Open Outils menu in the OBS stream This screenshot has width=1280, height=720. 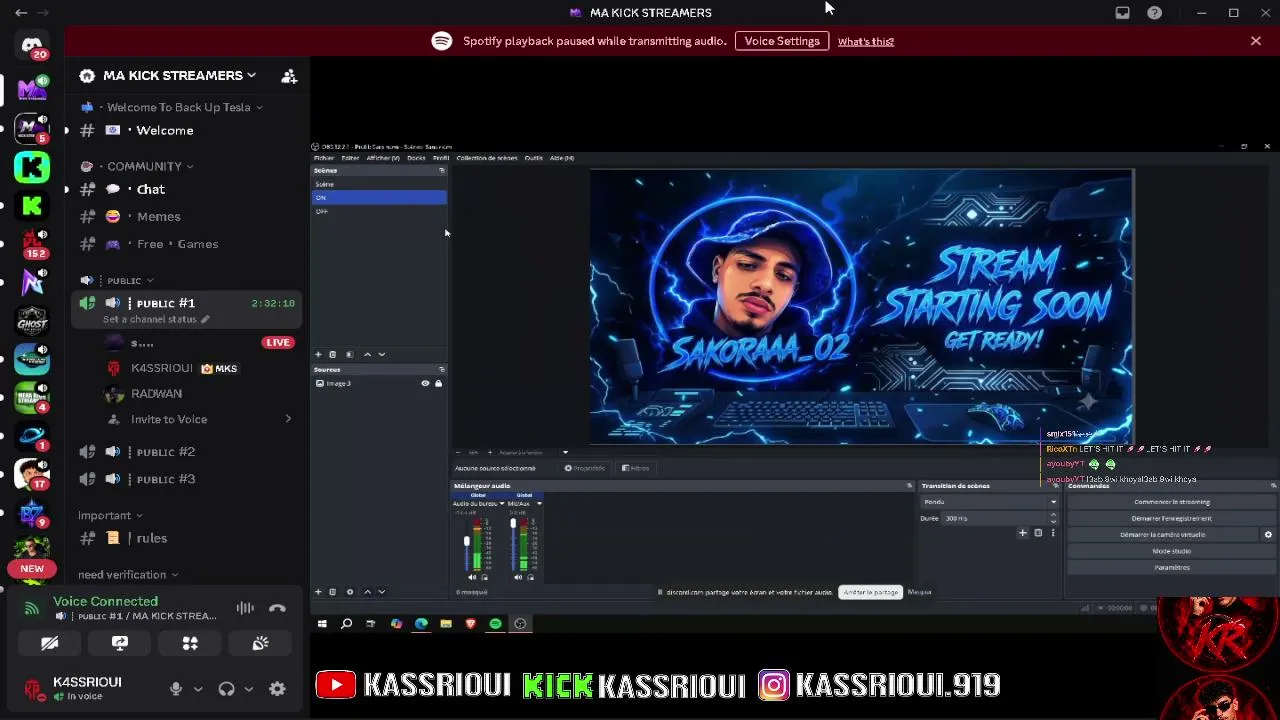[534, 158]
